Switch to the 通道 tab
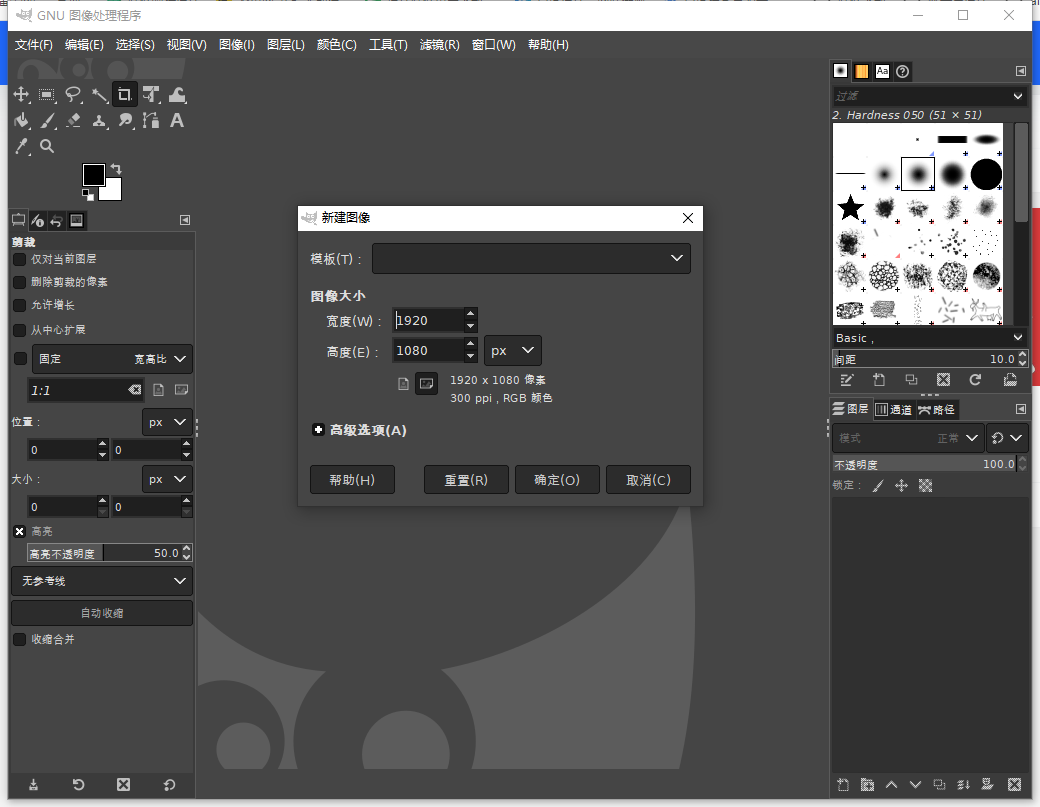This screenshot has width=1040, height=807. click(895, 409)
